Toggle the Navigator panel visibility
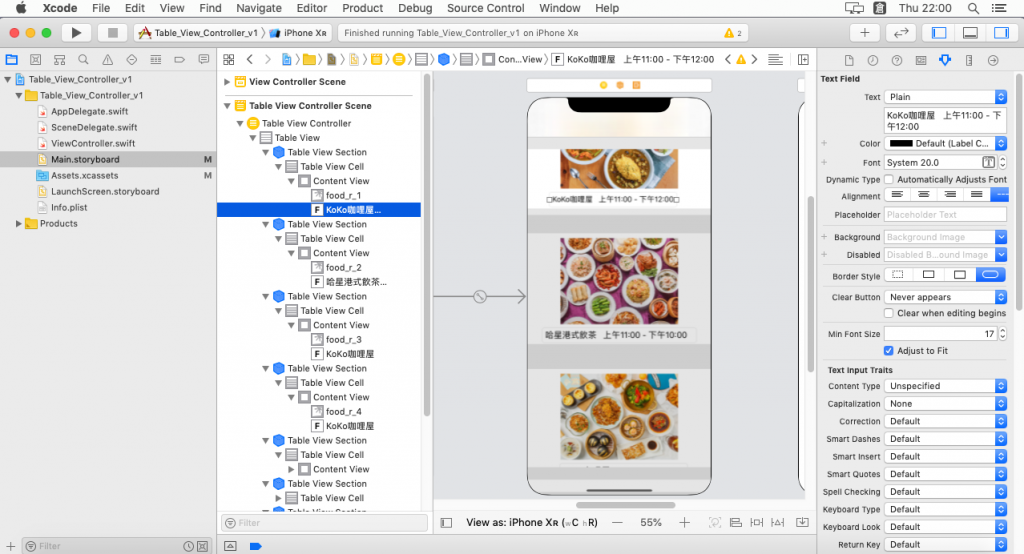The width and height of the screenshot is (1024, 554). [x=939, y=33]
